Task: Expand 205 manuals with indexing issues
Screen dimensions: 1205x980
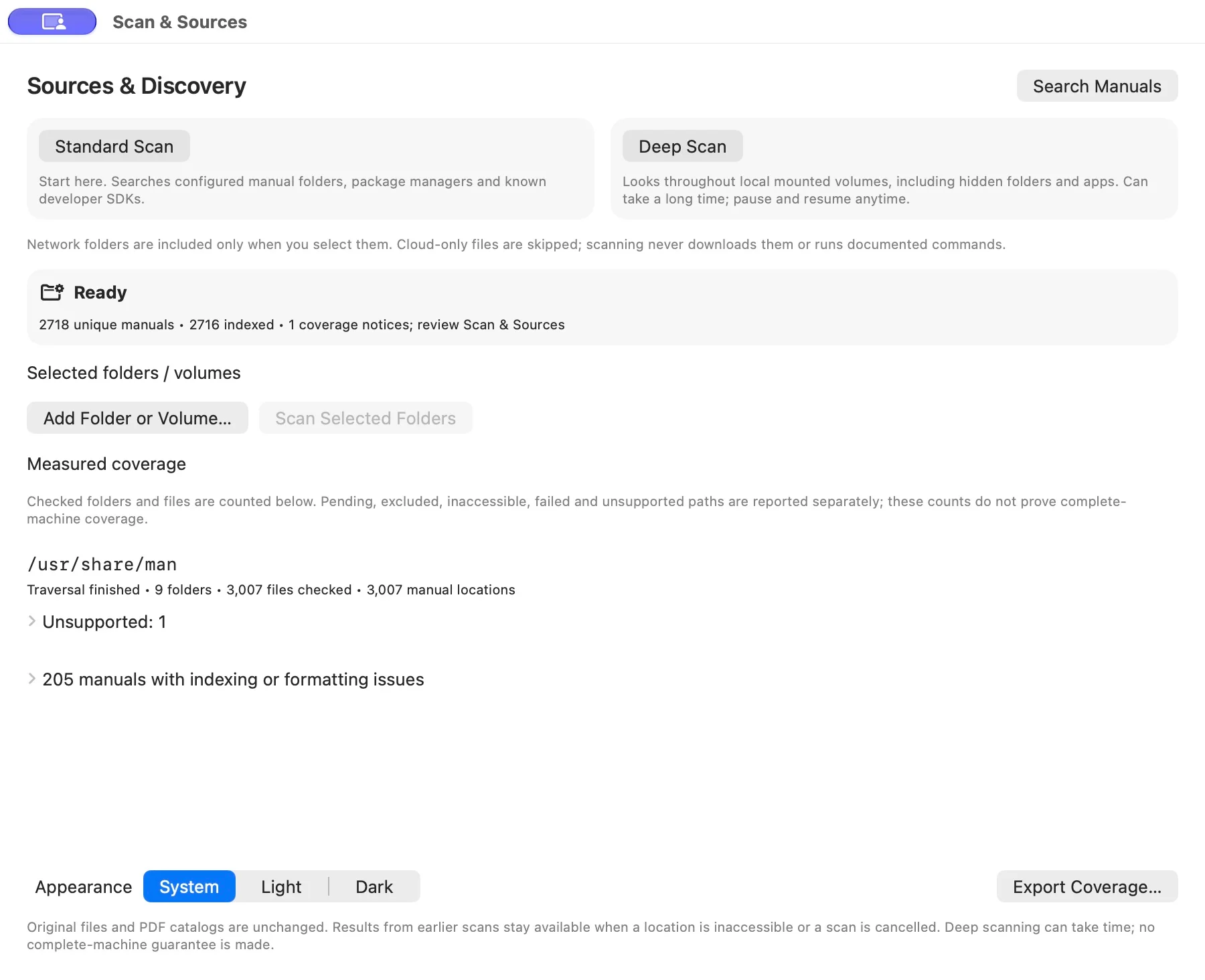Action: (x=31, y=679)
